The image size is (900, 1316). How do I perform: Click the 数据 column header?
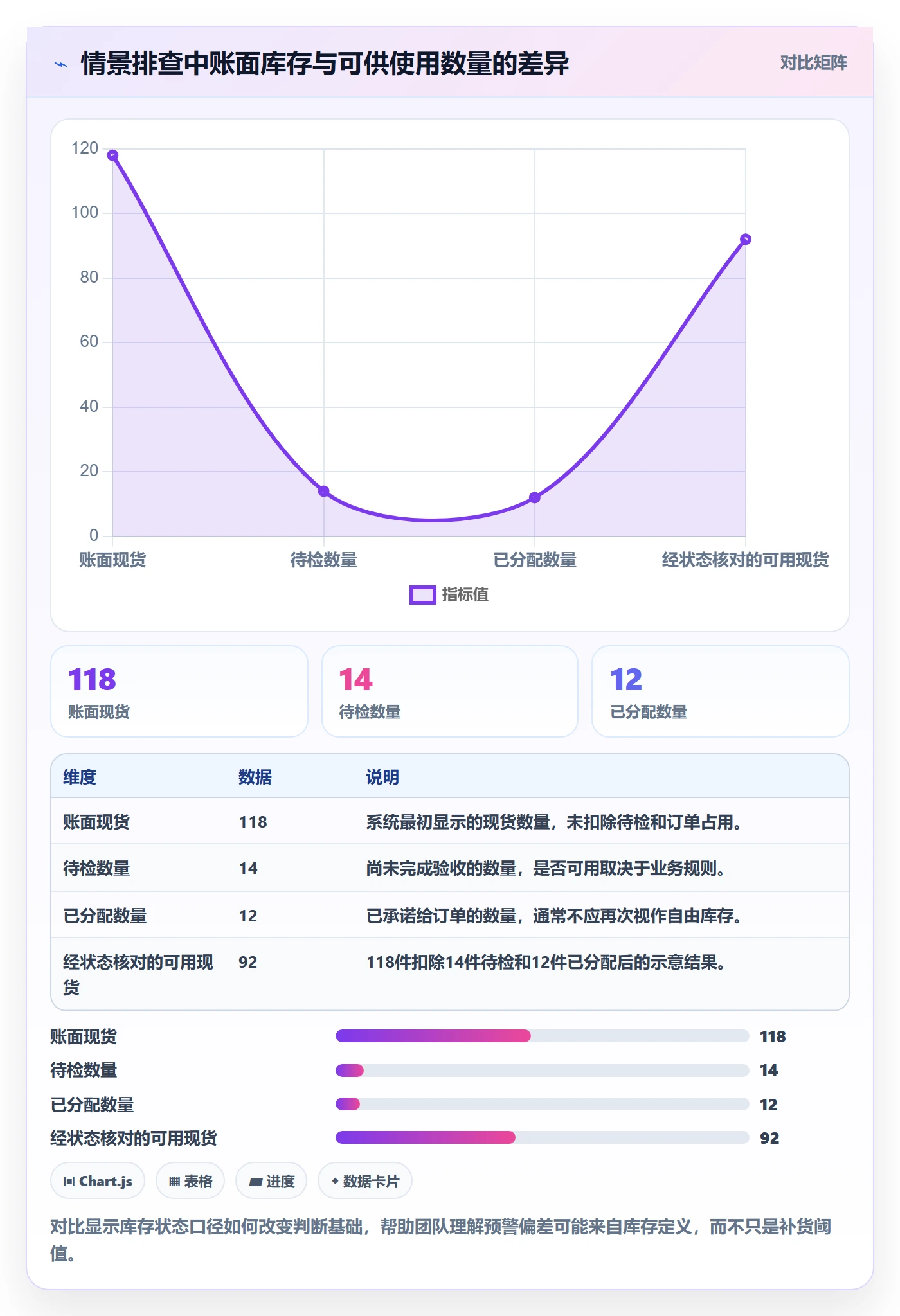[x=255, y=777]
